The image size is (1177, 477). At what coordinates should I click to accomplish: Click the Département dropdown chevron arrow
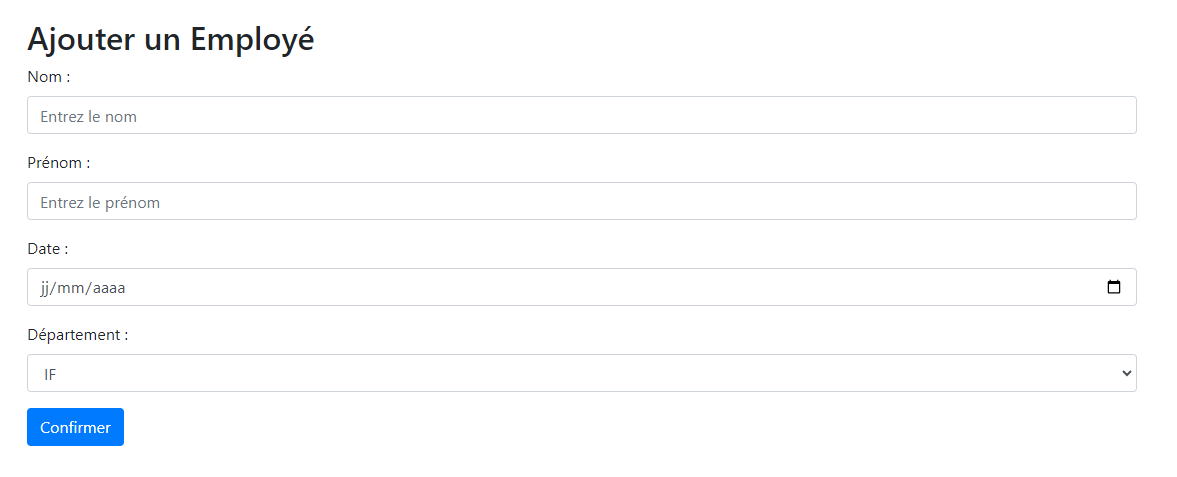coord(1127,373)
